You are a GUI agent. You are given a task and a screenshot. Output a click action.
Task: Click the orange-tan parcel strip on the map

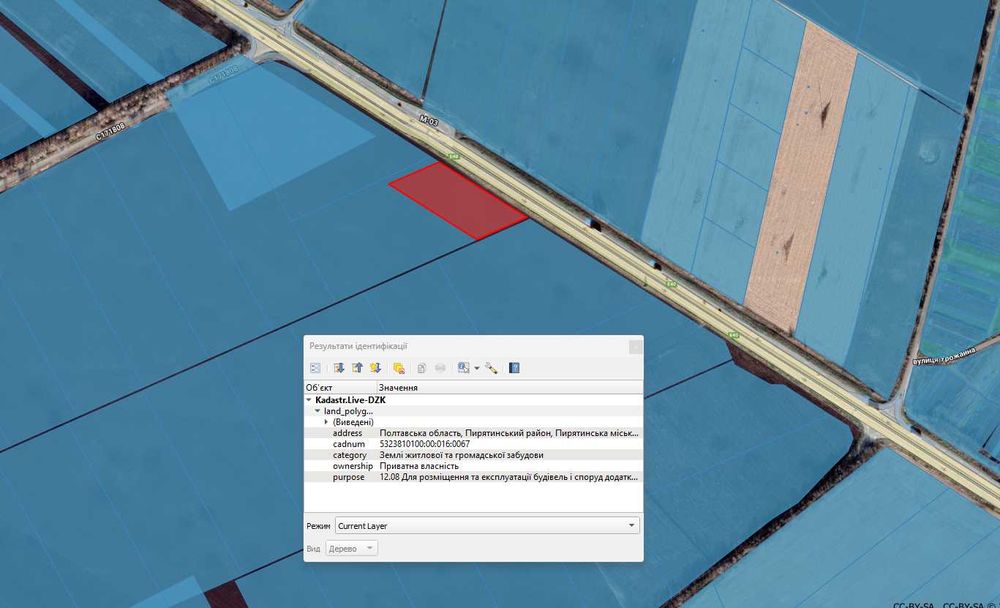pyautogui.click(x=801, y=179)
